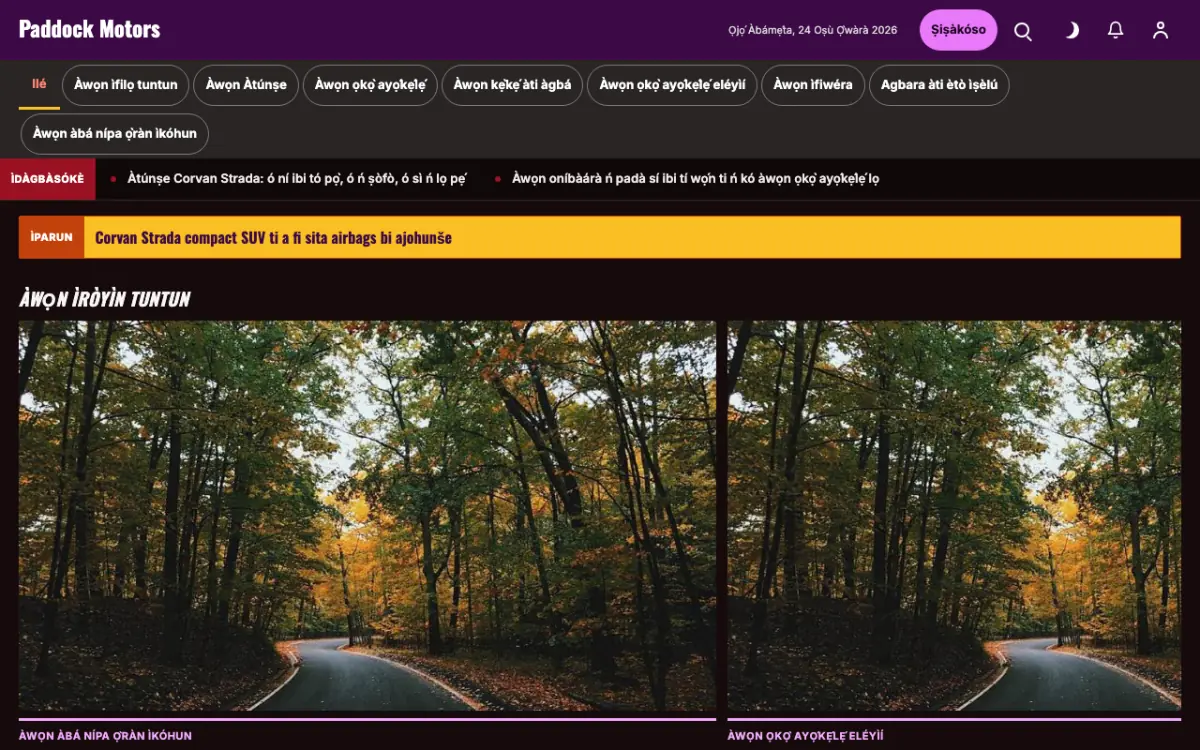Open Àwọn ìfilọ̀ tuntun tab
This screenshot has height=750, width=1200.
pyautogui.click(x=126, y=85)
